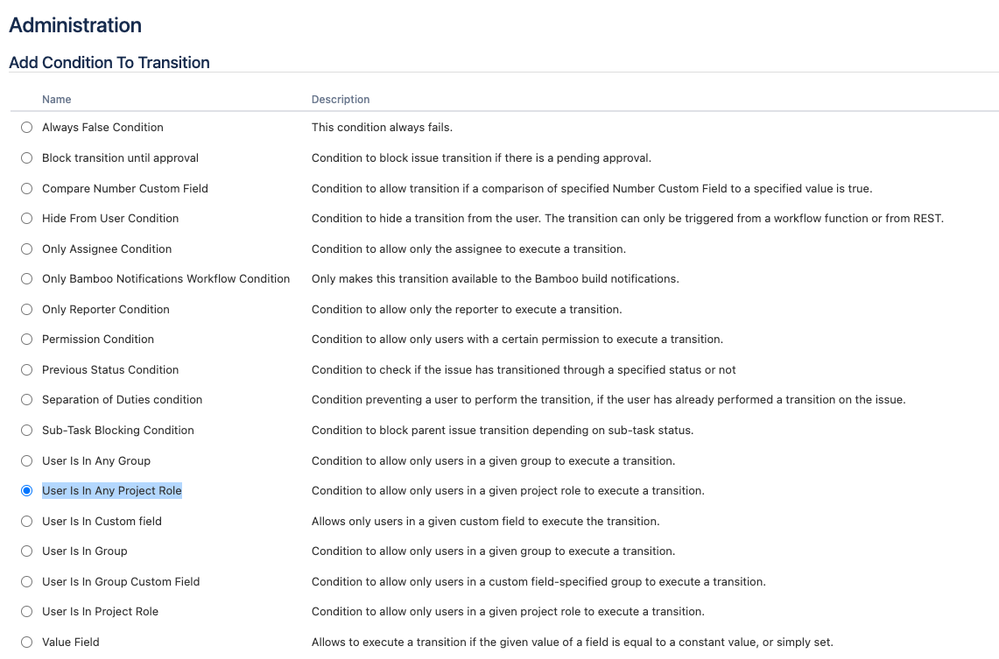This screenshot has width=999, height=659.
Task: Pick Only Bamboo Notifications Workflow Condition
Action: [26, 278]
